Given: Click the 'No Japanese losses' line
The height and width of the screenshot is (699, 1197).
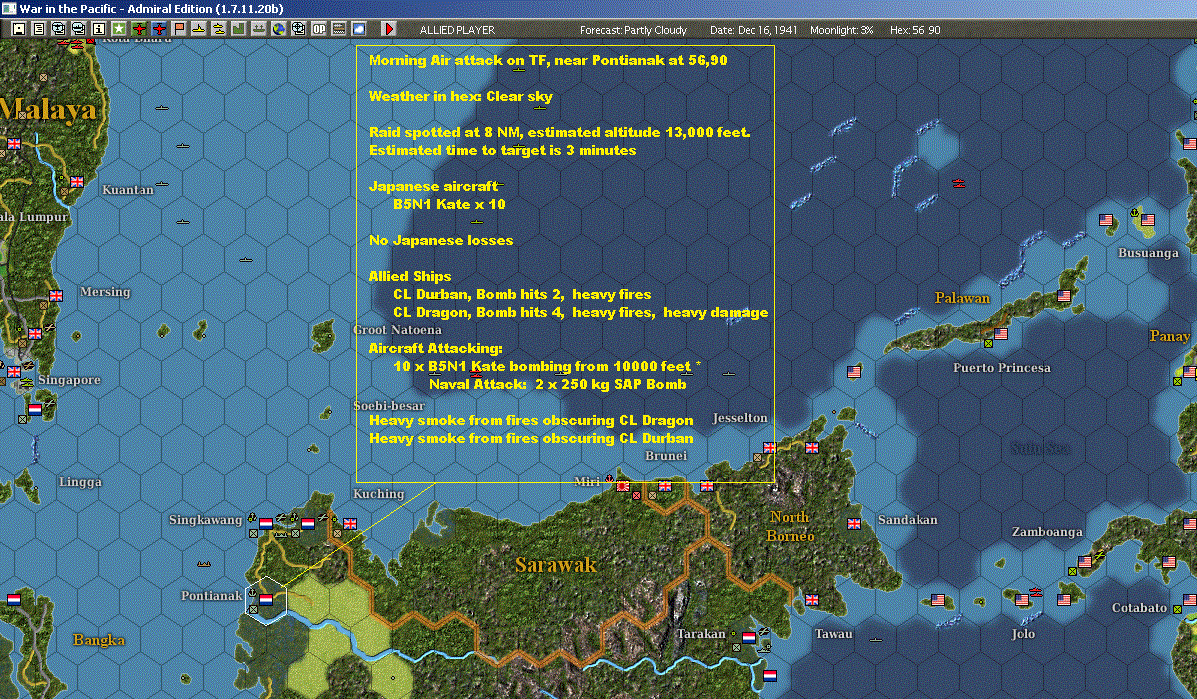Looking at the screenshot, I should pyautogui.click(x=440, y=240).
